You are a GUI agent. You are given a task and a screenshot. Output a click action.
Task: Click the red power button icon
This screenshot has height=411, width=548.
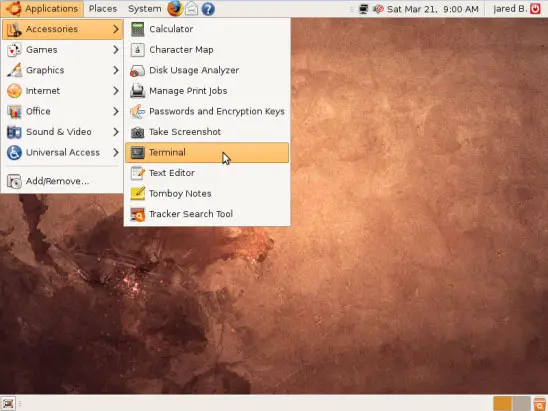point(535,8)
